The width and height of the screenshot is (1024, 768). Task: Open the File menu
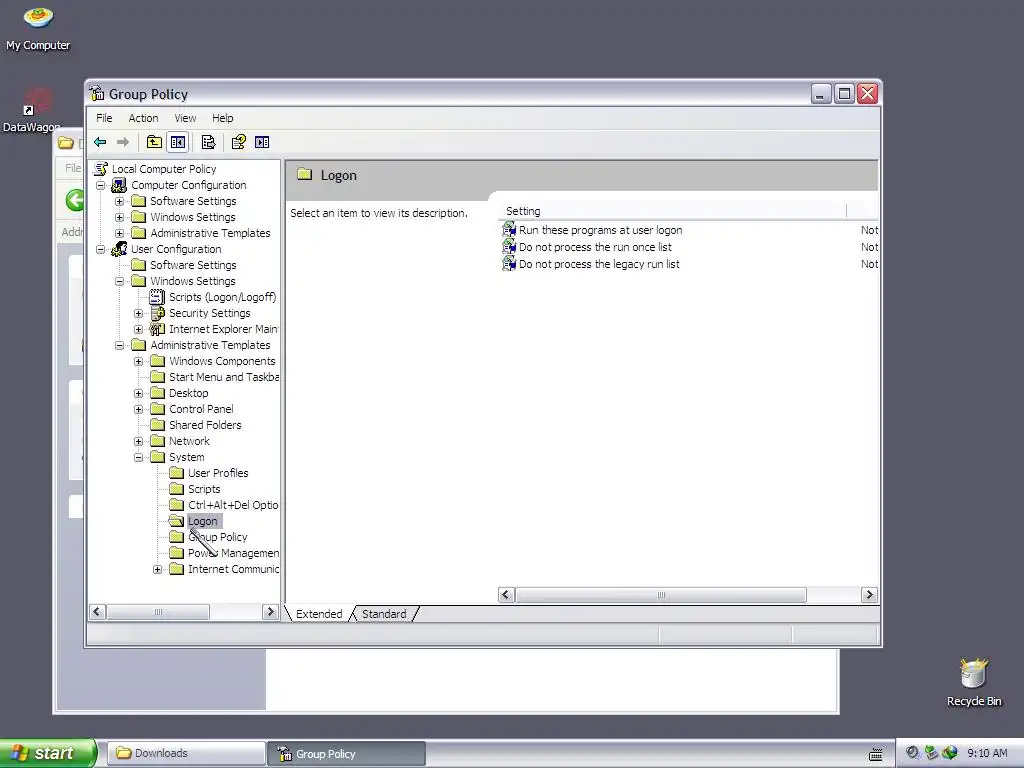click(104, 118)
